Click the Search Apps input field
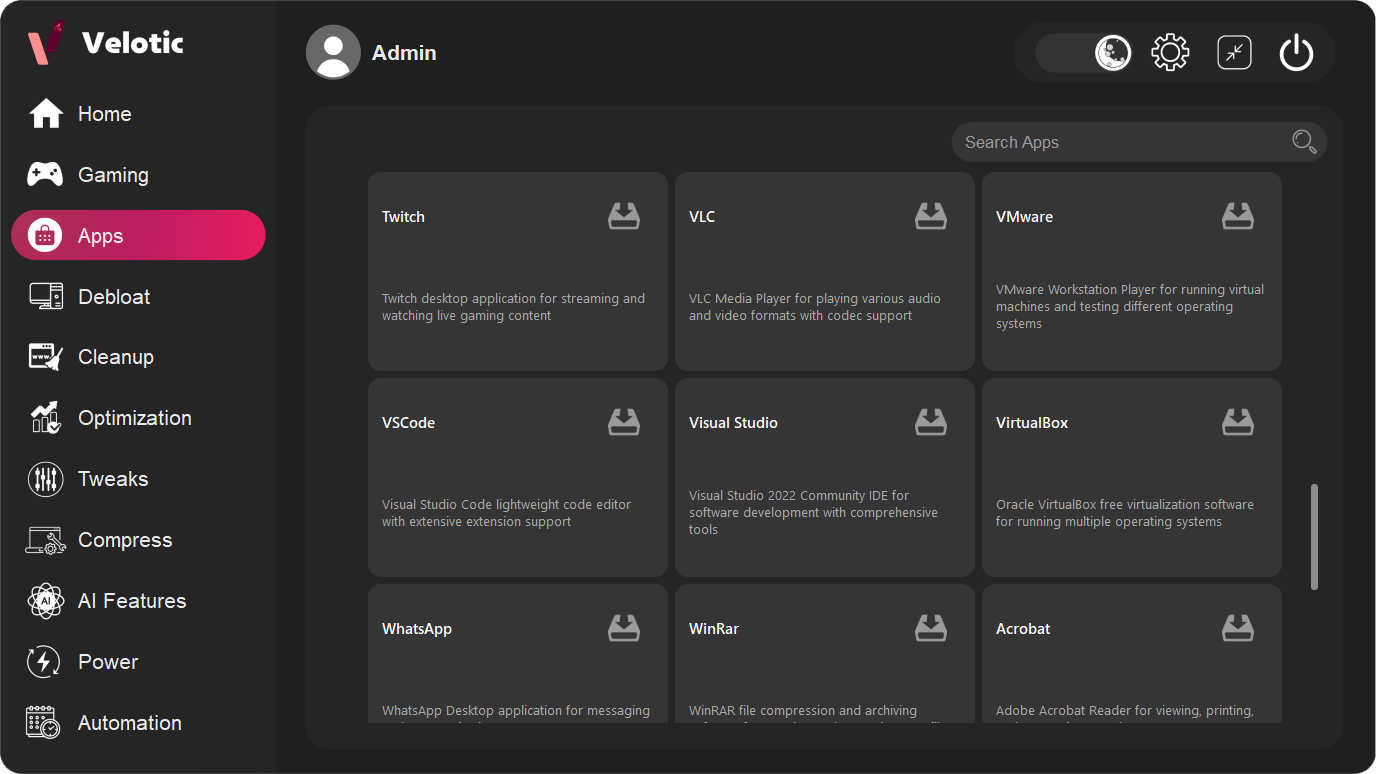Screen dimensions: 1376x774 [1120, 142]
